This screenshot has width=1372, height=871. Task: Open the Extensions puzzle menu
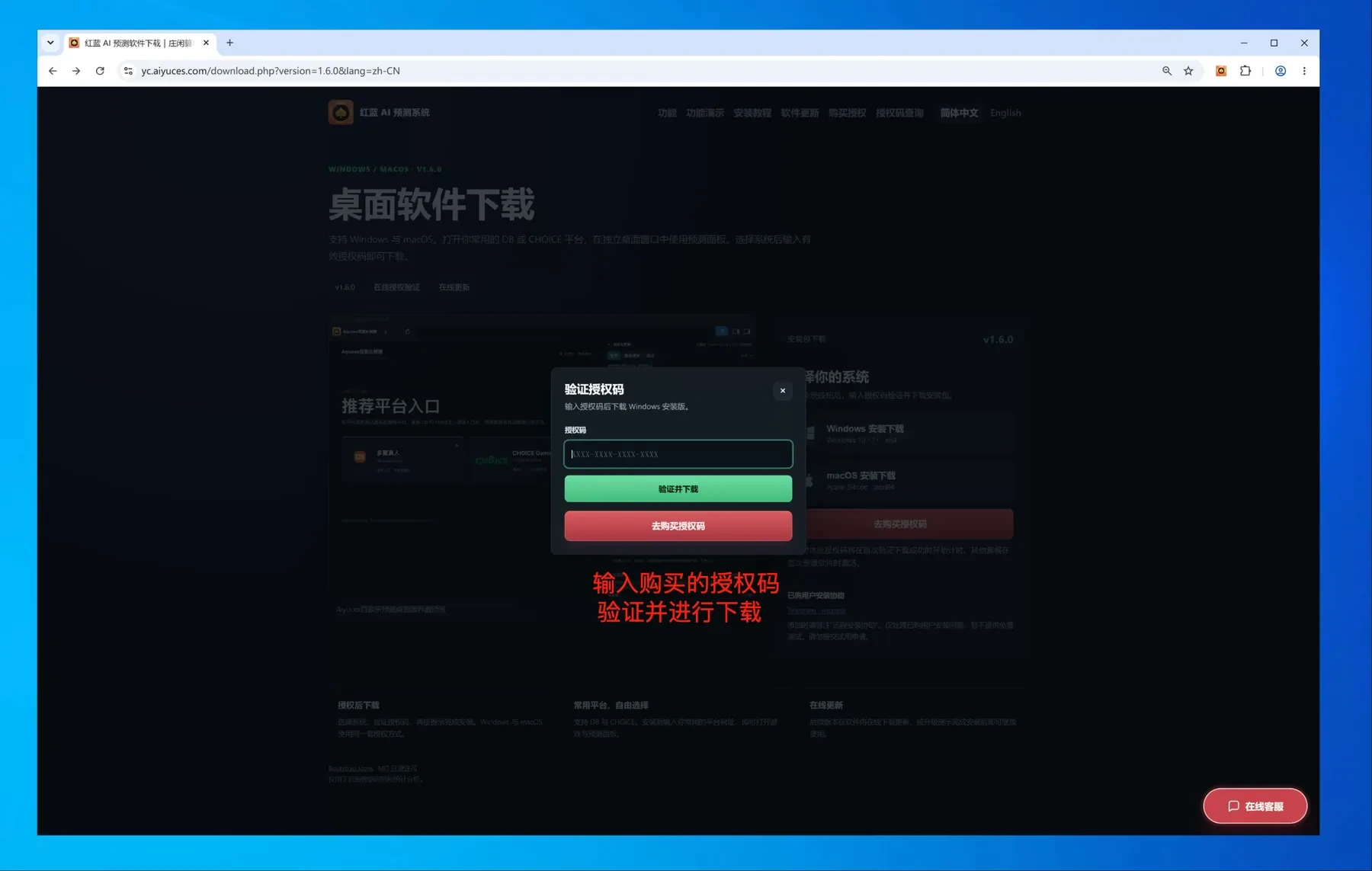[1245, 71]
